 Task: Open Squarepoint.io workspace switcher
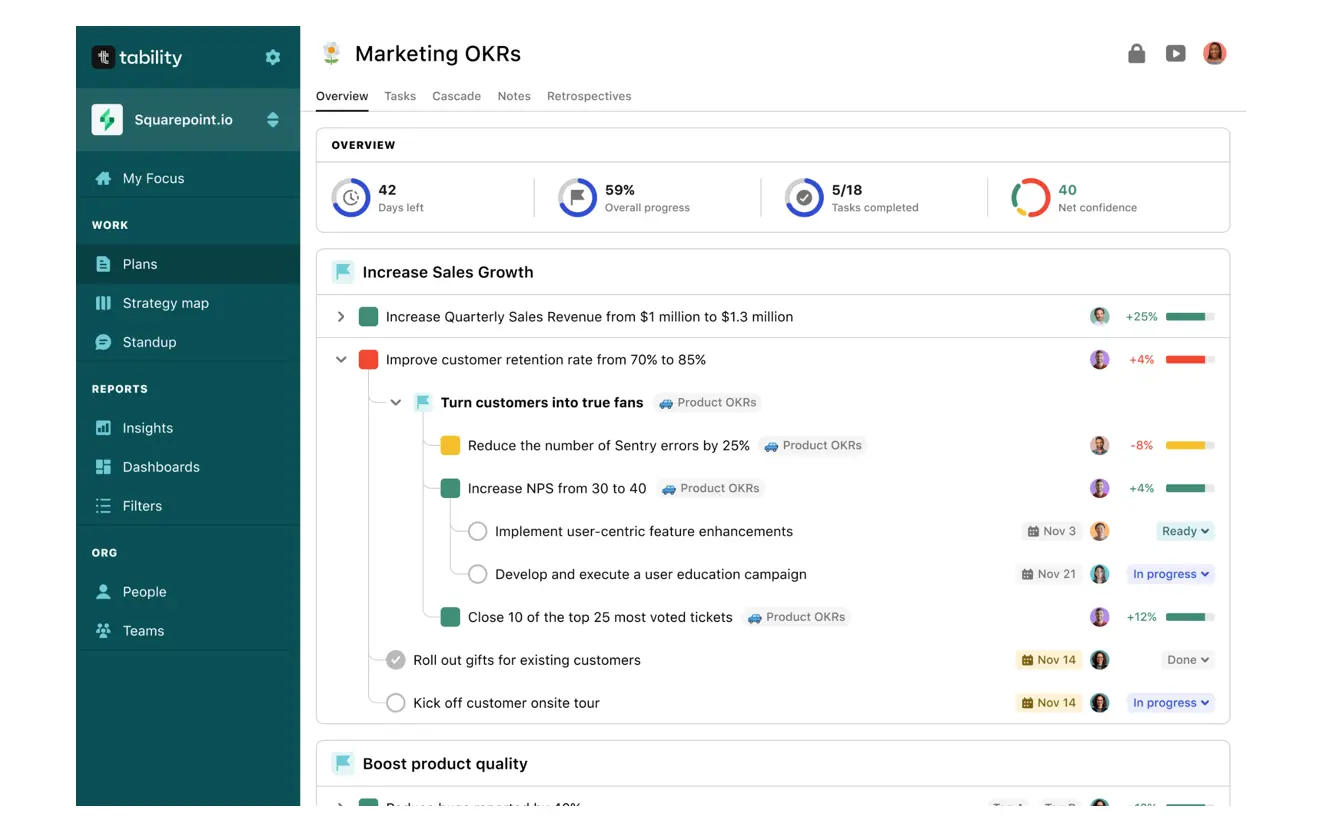pyautogui.click(x=272, y=120)
